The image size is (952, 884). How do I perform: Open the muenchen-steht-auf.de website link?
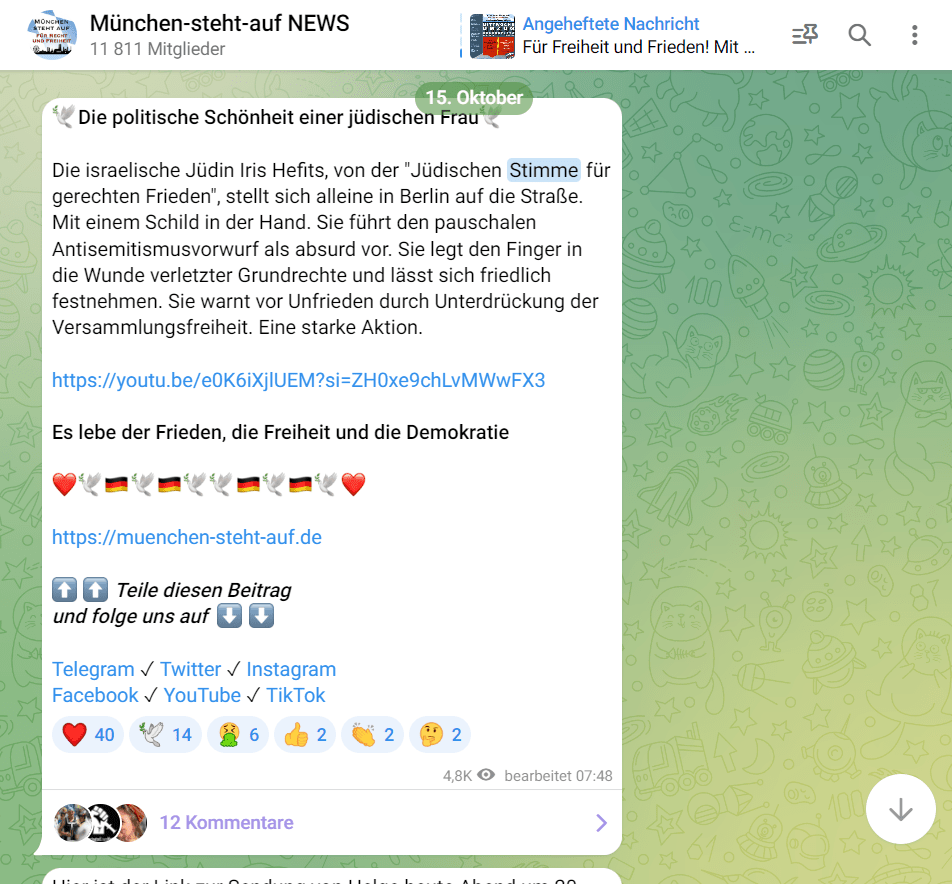pyautogui.click(x=186, y=537)
